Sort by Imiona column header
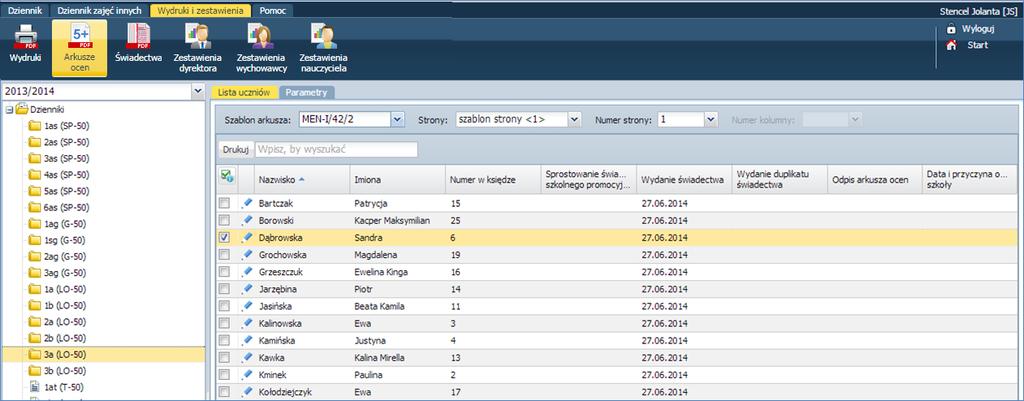The height and width of the screenshot is (401, 1024). click(x=396, y=180)
